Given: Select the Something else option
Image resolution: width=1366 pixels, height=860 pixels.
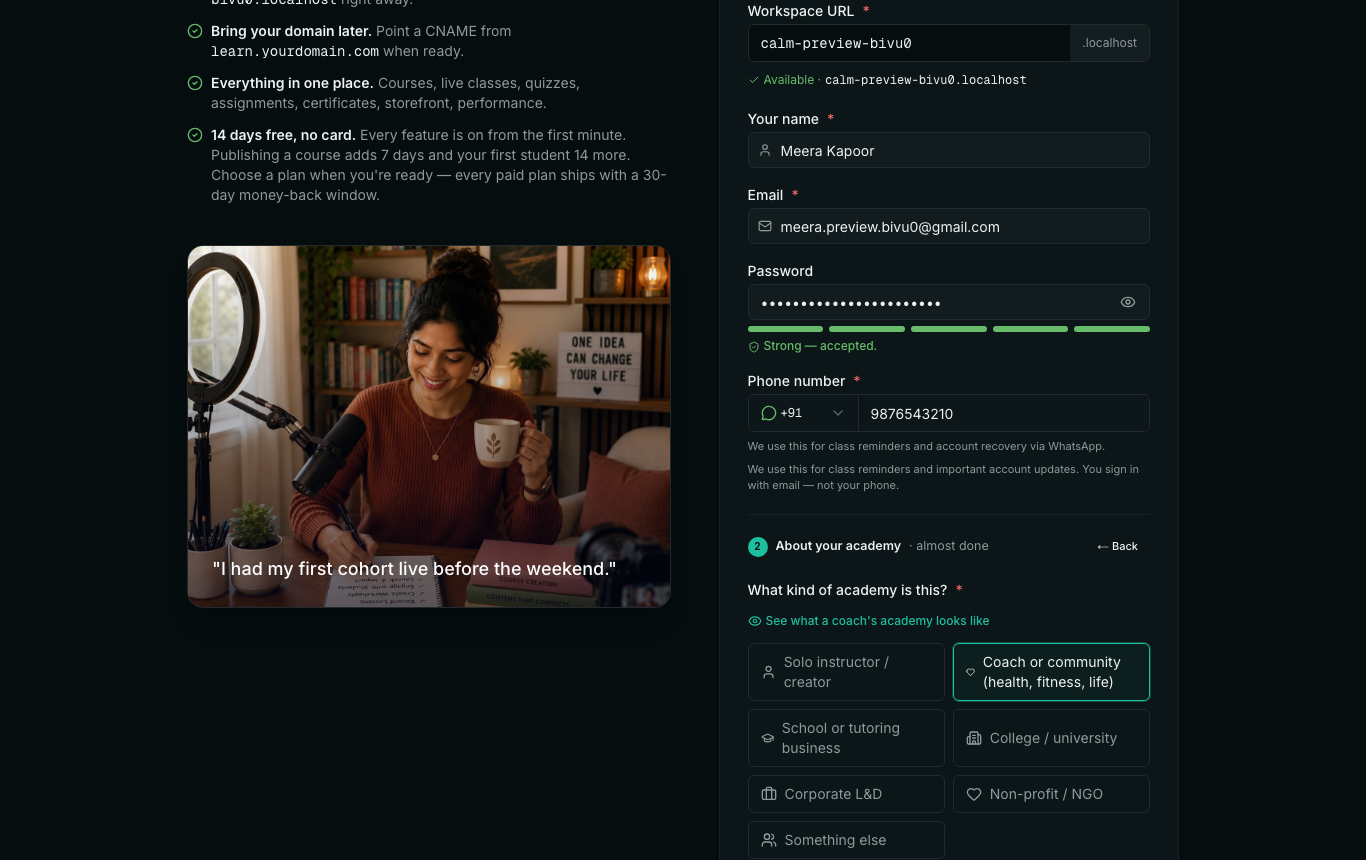Looking at the screenshot, I should click(846, 840).
